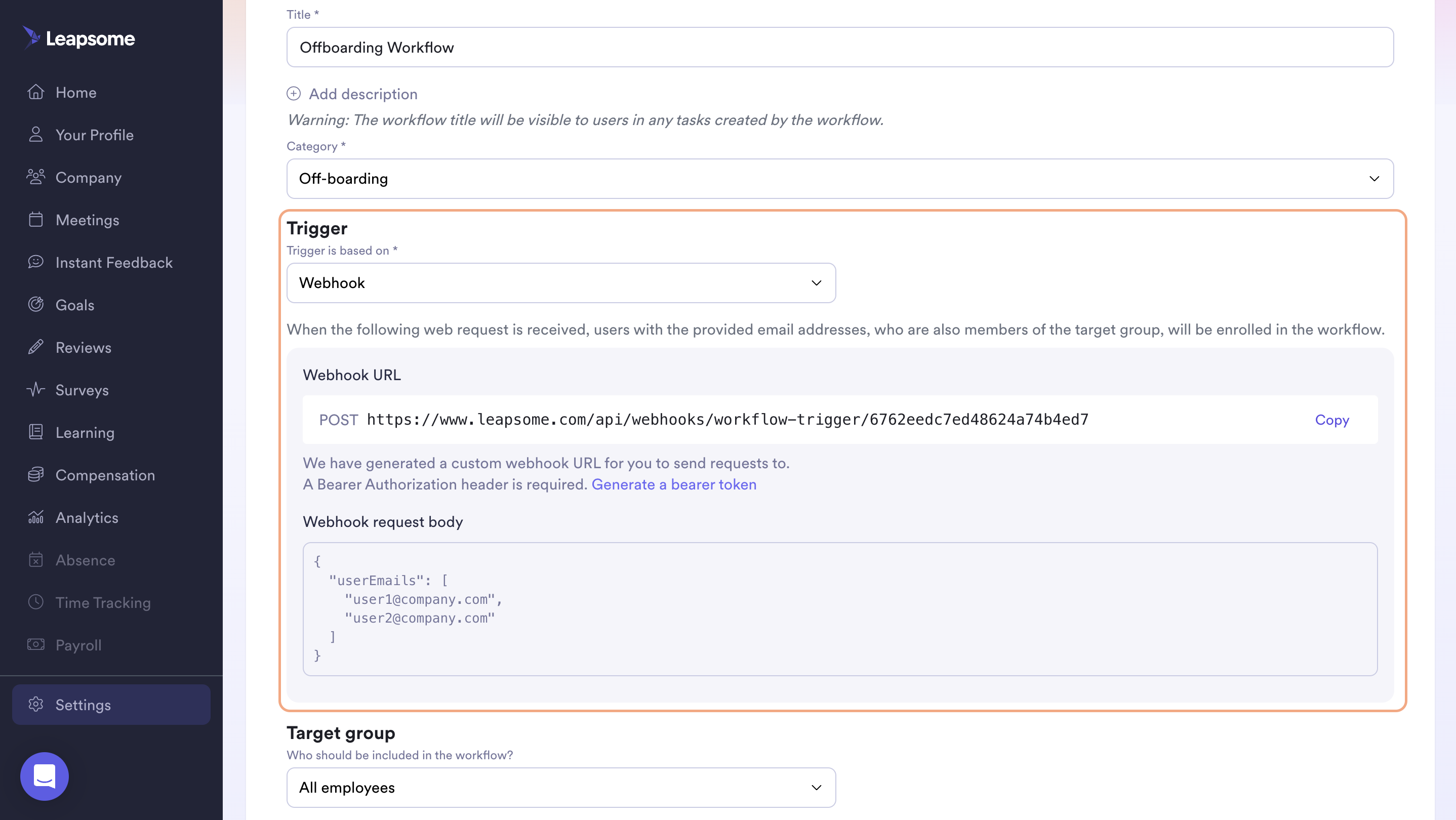The width and height of the screenshot is (1456, 820).
Task: Open Reviews section
Action: (83, 347)
